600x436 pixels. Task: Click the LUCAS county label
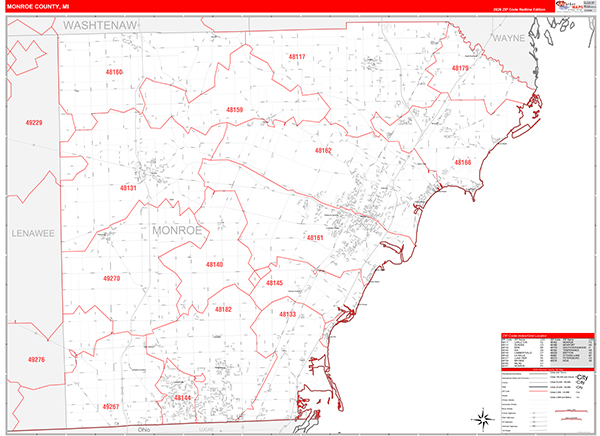[x=205, y=430]
